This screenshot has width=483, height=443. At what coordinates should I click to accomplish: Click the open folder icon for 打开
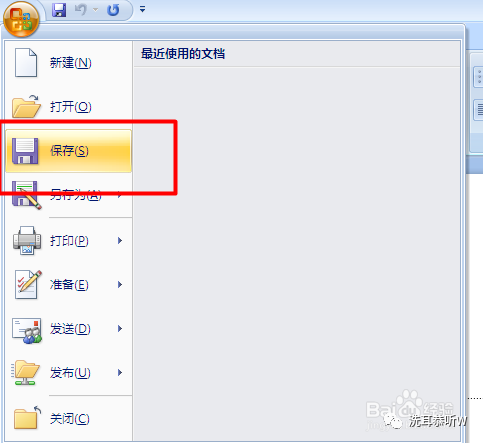26,106
